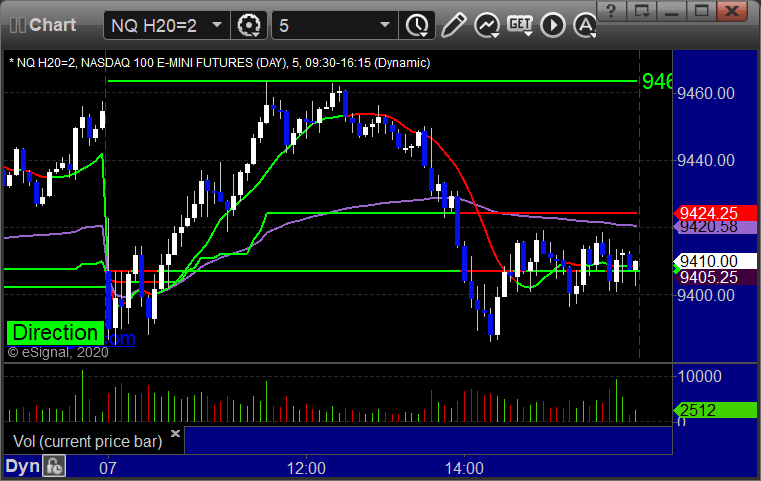Expand the NQ H20=2 symbol dropdown arrow

217,24
